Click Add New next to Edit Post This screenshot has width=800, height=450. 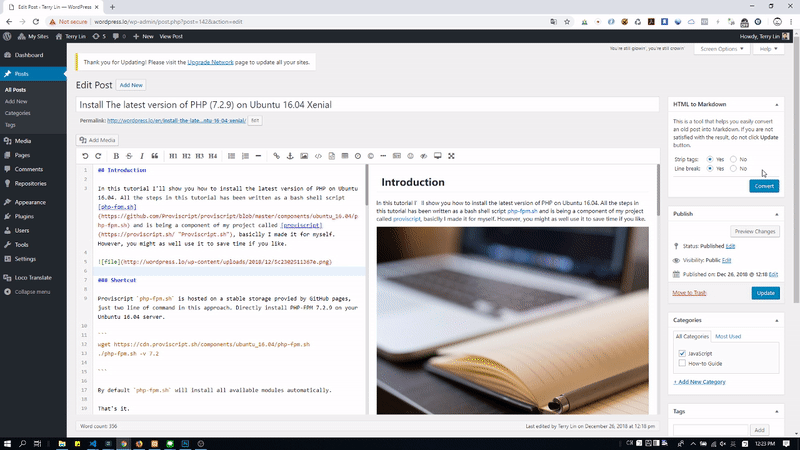(131, 85)
